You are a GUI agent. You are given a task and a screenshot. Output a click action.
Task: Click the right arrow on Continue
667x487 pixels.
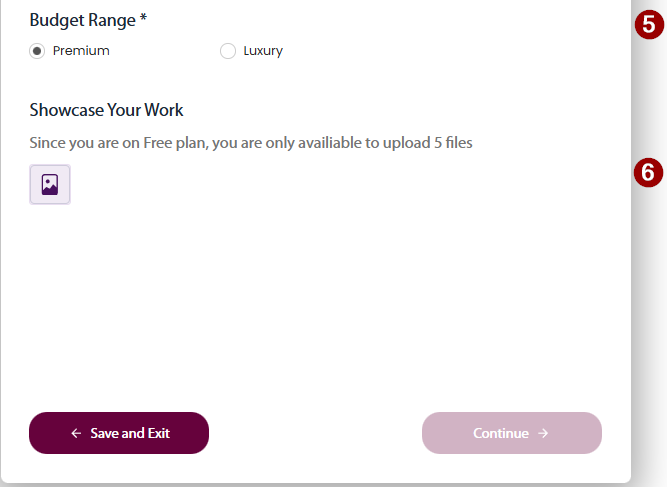tap(543, 434)
